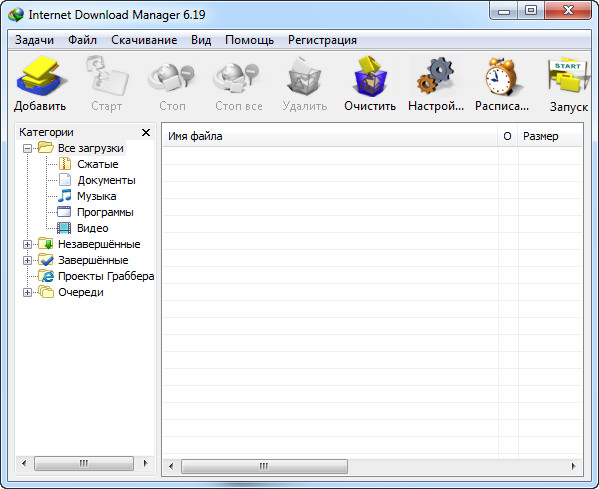Viewport: 599px width, 489px height.
Task: Click the Незавершённые folder icon with green arrow
Action: (x=46, y=244)
